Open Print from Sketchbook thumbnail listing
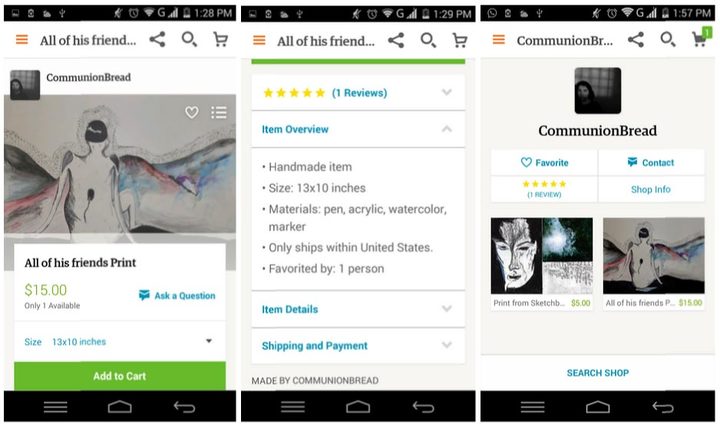This screenshot has width=720, height=424. (541, 264)
